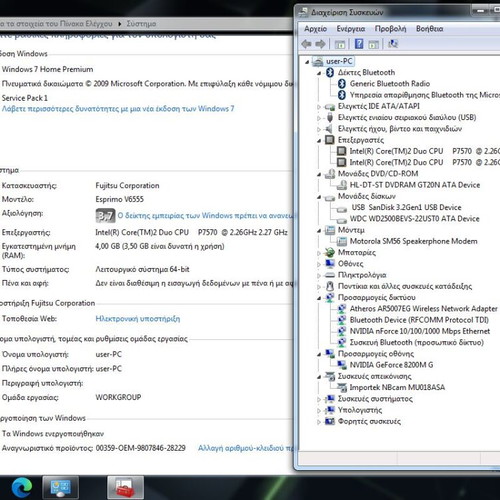Image resolution: width=500 pixels, height=500 pixels.
Task: Expand the Ελεγκτές ενιαίου σειριακού διαύλου (USB) node
Action: [319, 118]
